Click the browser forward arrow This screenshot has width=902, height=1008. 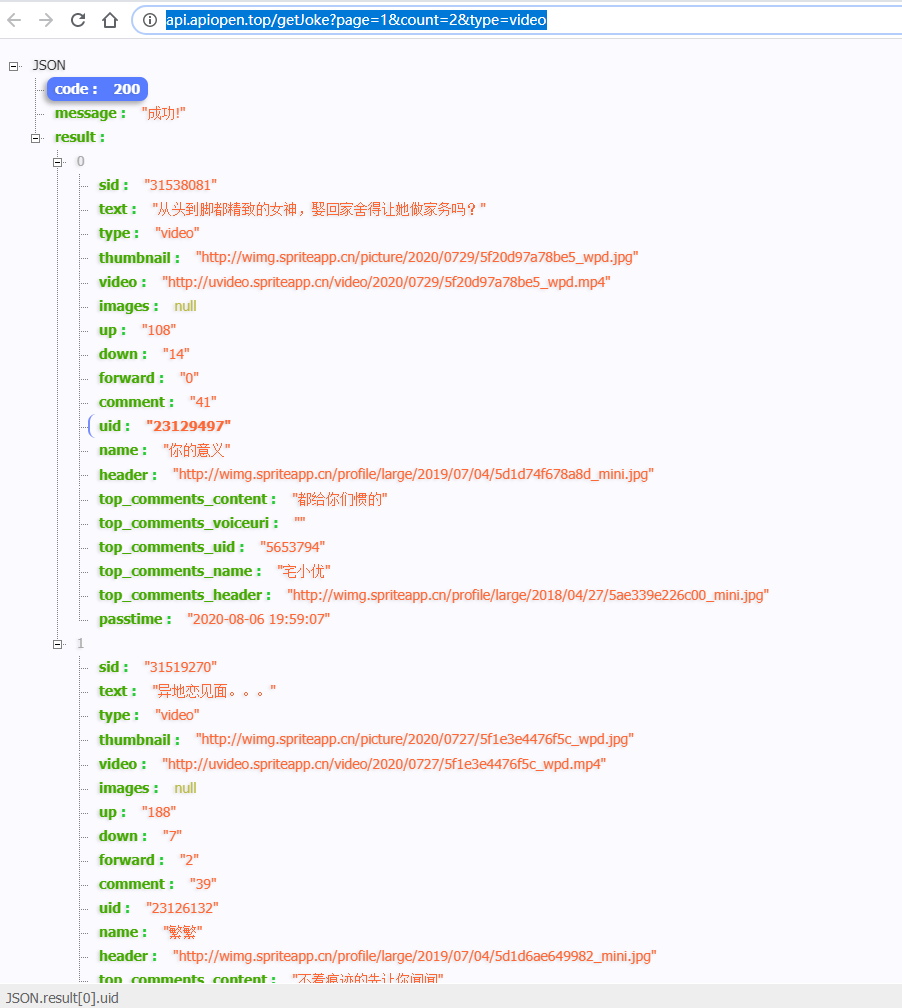pyautogui.click(x=46, y=20)
